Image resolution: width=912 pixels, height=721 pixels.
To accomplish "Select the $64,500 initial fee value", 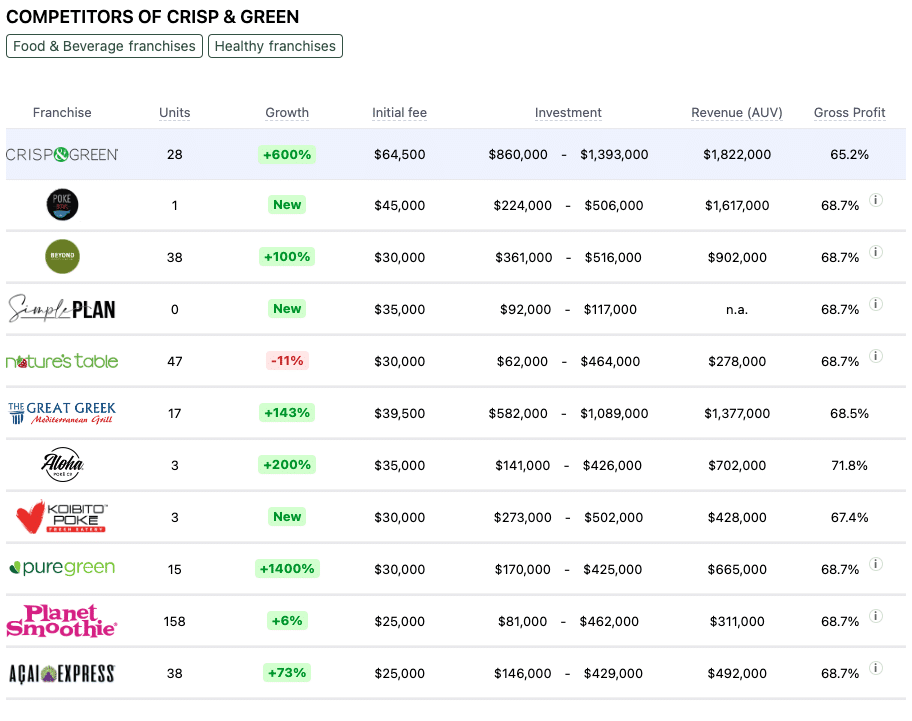I will (x=400, y=155).
